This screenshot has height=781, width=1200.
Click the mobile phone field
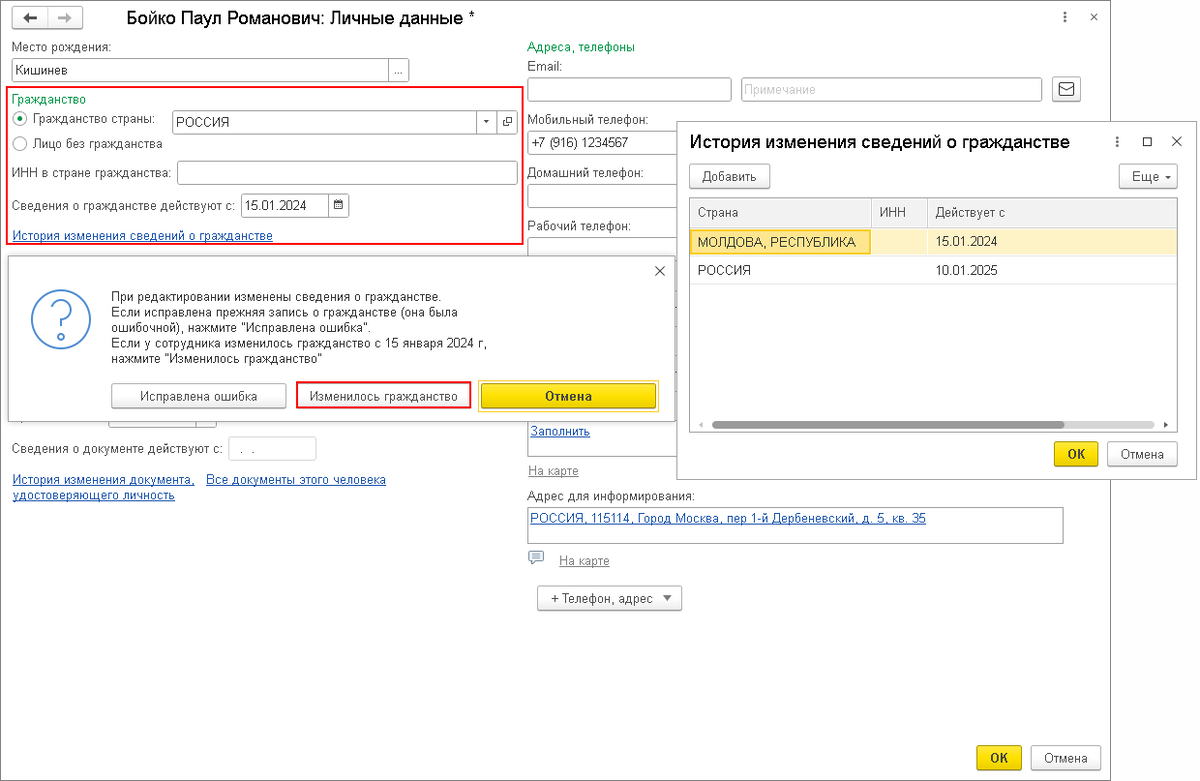coord(602,142)
